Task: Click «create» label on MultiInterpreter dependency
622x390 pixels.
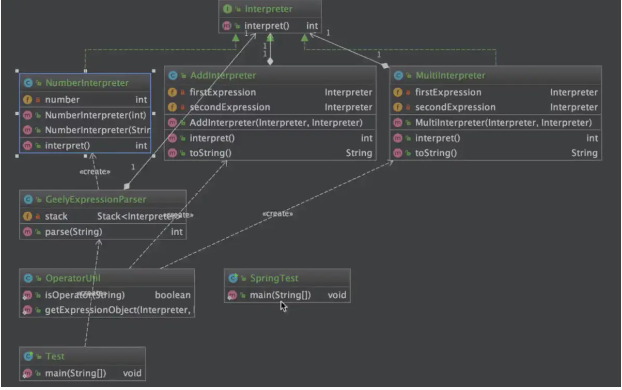Action: [278, 214]
